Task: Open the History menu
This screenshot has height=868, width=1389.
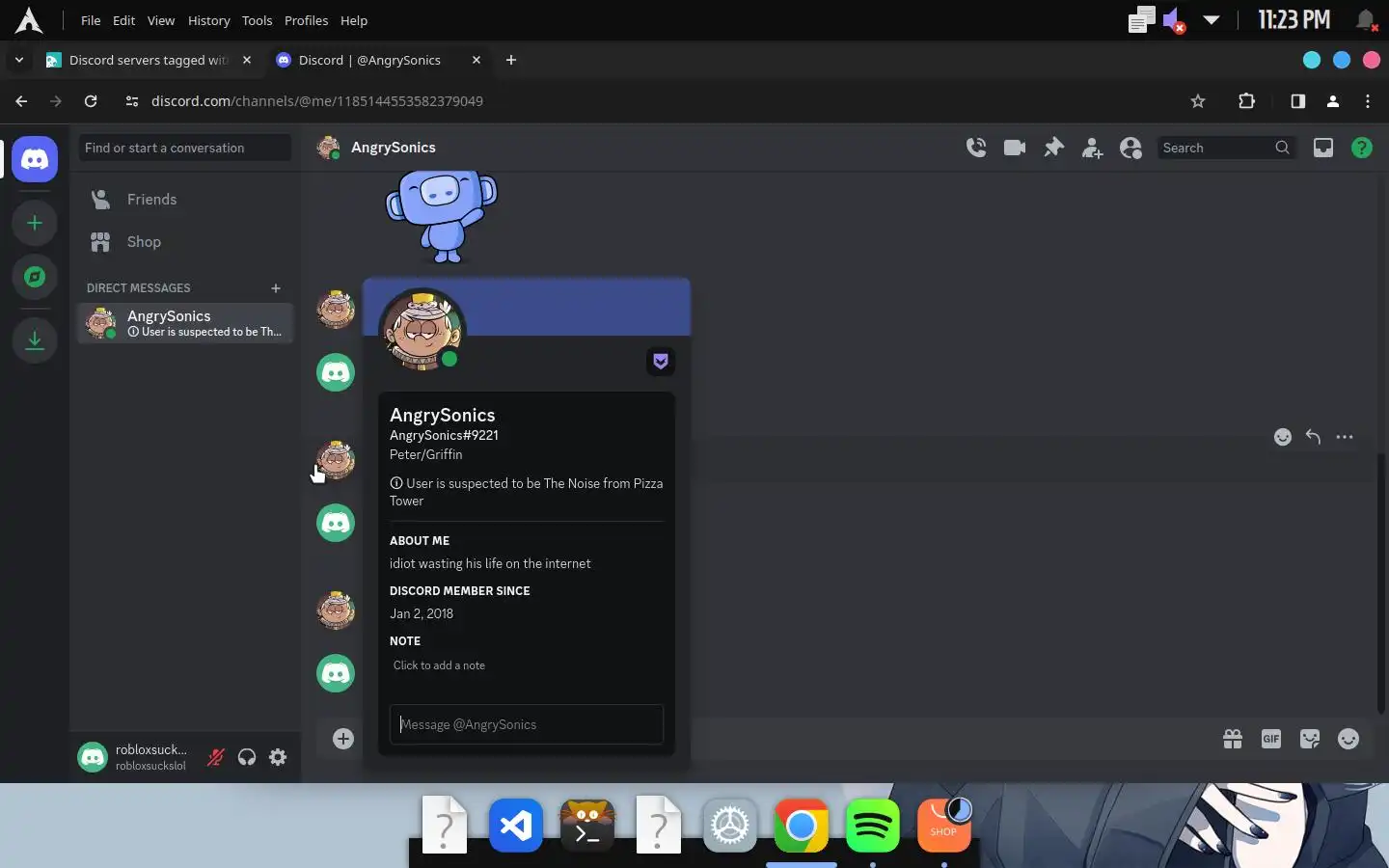Action: (x=208, y=20)
